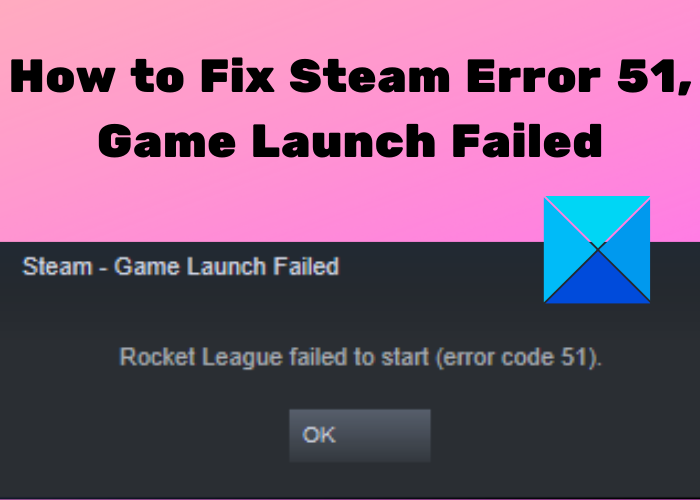Screen dimensions: 700x500
Task: Click the OK button in the dialog
Action: (x=360, y=435)
